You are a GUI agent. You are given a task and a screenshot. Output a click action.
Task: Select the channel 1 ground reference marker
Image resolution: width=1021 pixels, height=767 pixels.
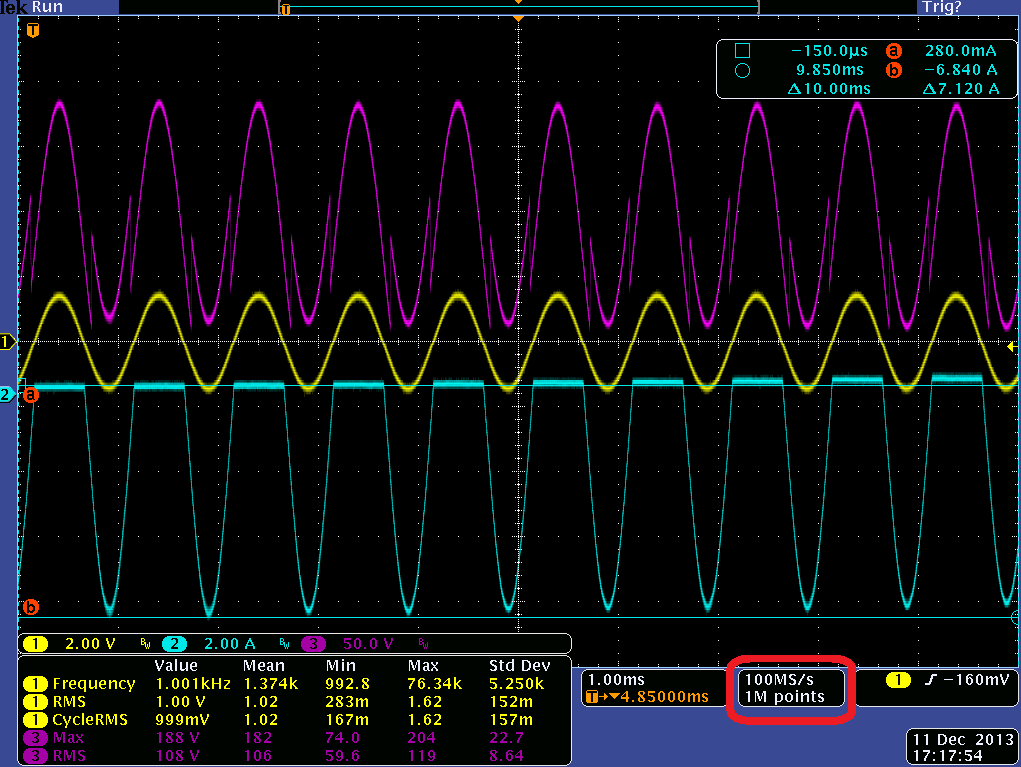[x=7, y=341]
